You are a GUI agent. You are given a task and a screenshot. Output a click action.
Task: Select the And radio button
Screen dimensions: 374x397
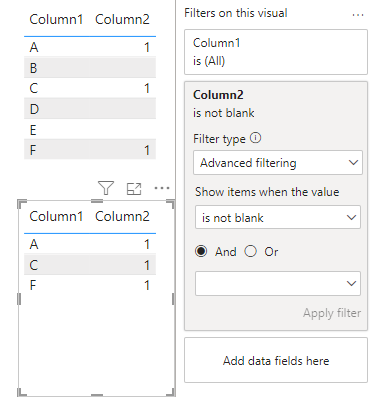pyautogui.click(x=201, y=251)
